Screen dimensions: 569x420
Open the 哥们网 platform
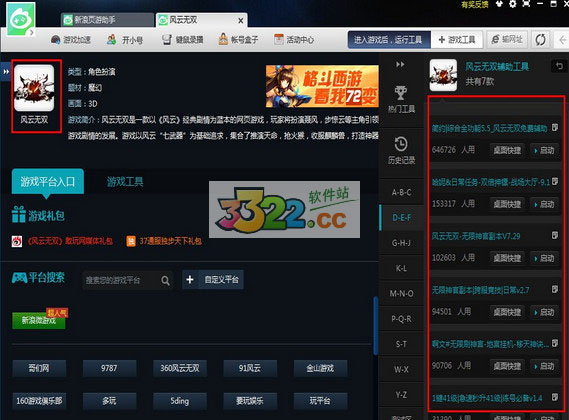tap(39, 368)
